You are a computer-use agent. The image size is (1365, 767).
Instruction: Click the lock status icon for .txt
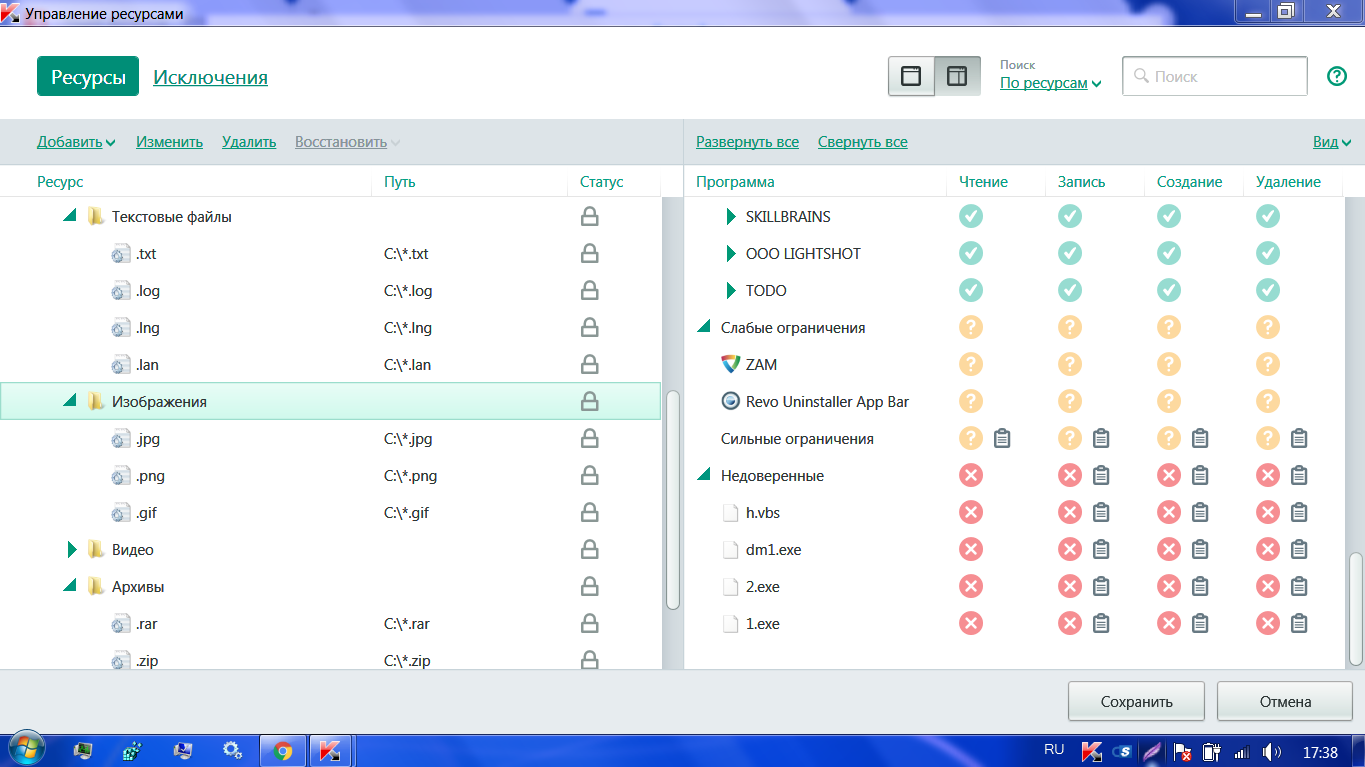coord(590,254)
